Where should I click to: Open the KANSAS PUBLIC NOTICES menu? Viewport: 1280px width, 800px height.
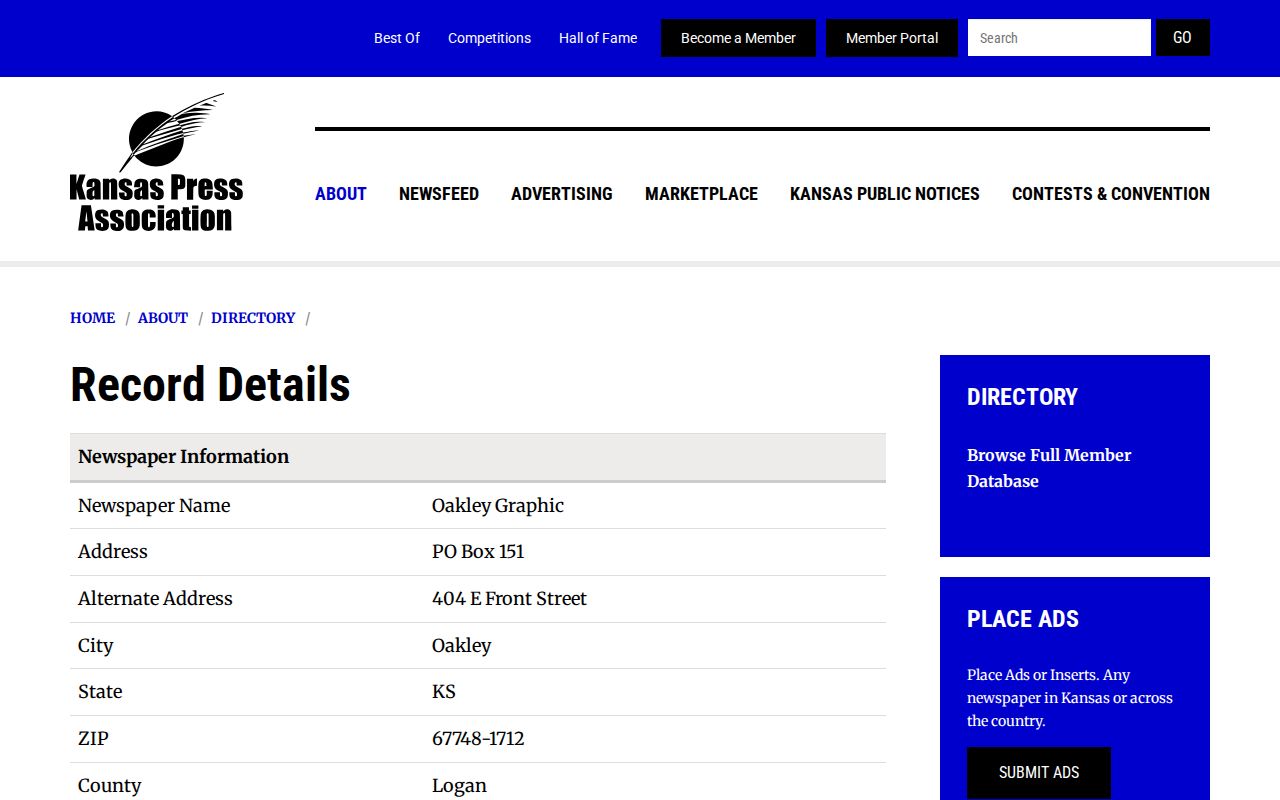pyautogui.click(x=885, y=194)
